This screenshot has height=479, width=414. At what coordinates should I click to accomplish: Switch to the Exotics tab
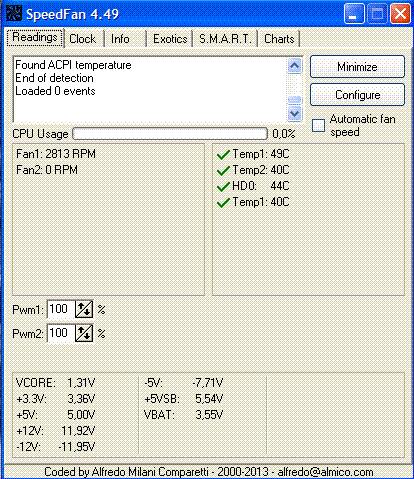170,39
